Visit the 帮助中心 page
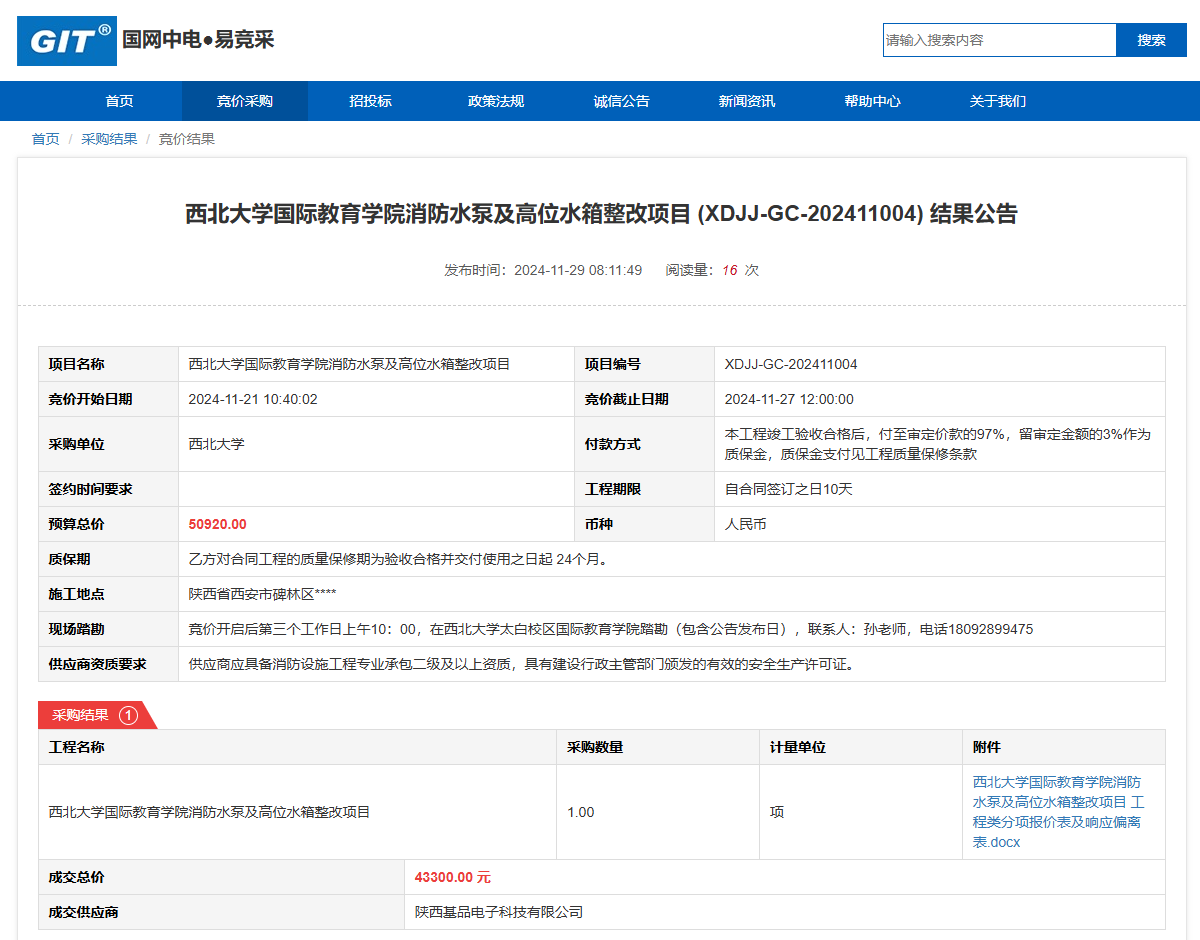 872,101
